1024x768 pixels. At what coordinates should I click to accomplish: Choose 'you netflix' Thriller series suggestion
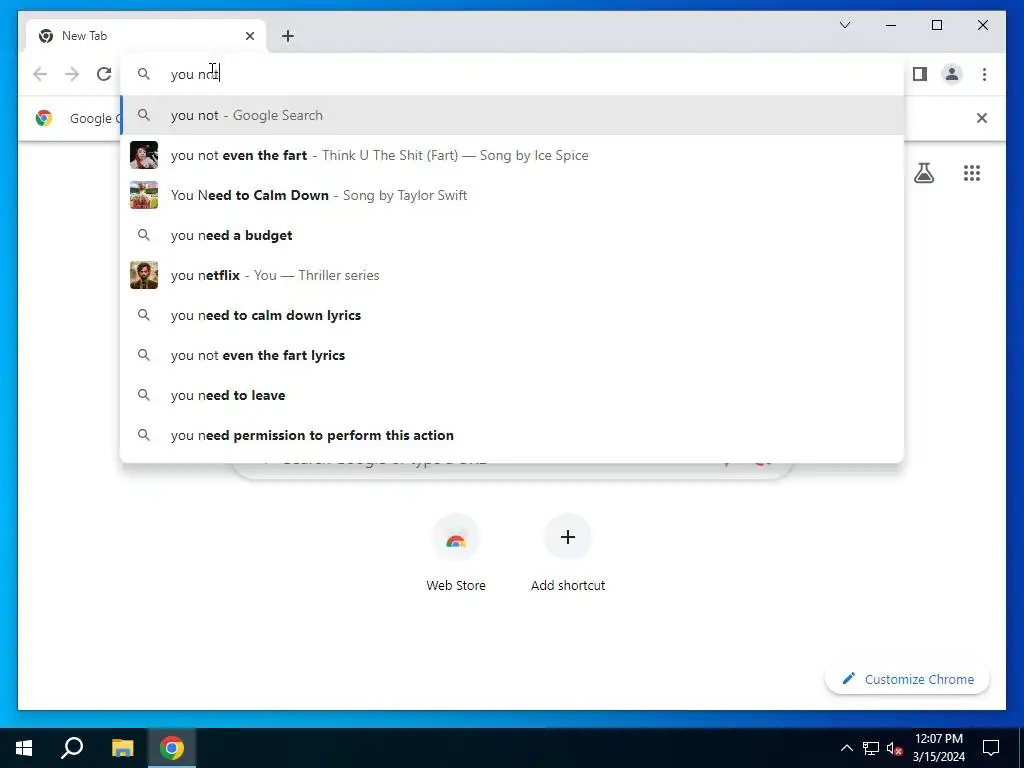pyautogui.click(x=513, y=275)
